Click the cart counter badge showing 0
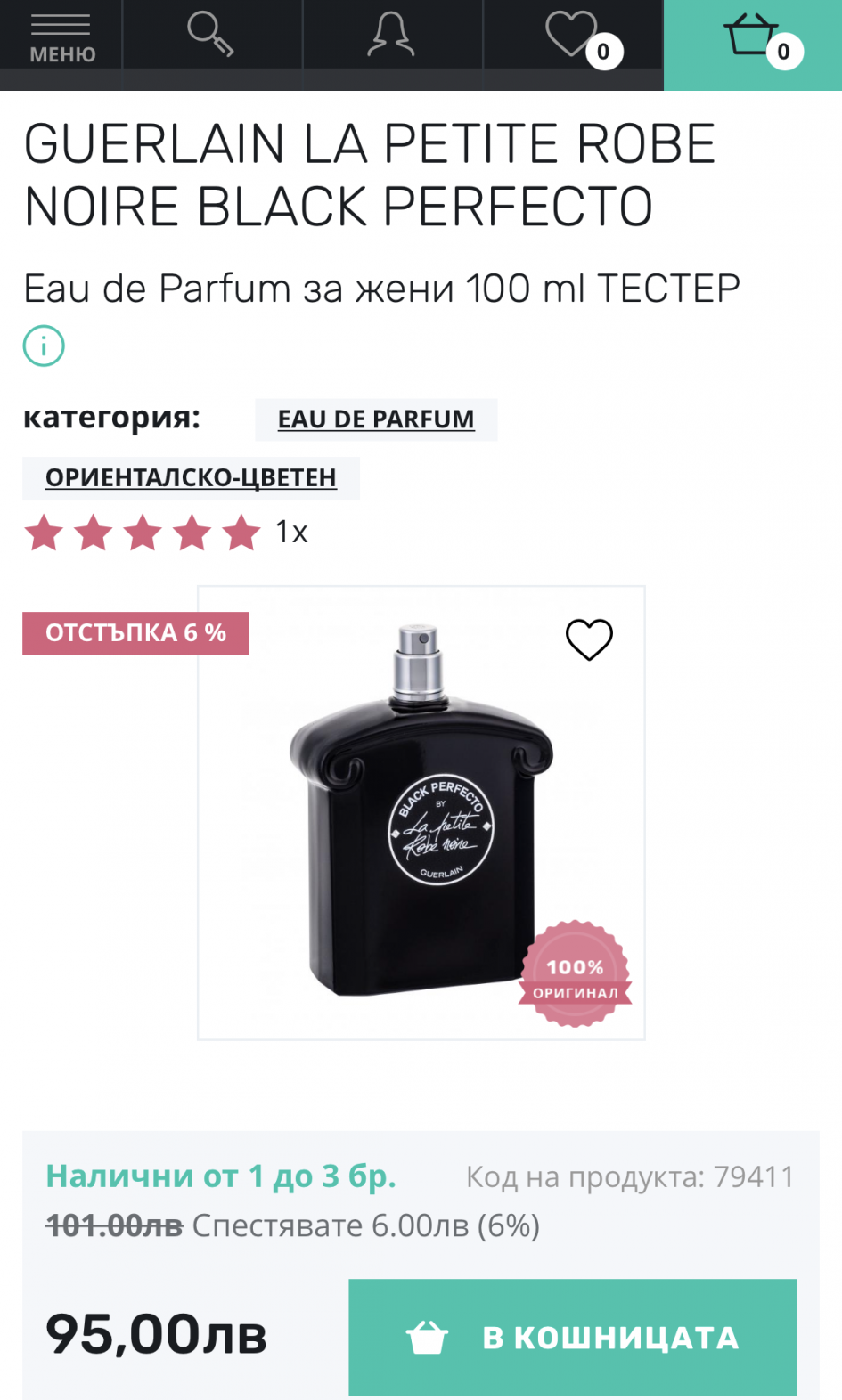 (784, 52)
